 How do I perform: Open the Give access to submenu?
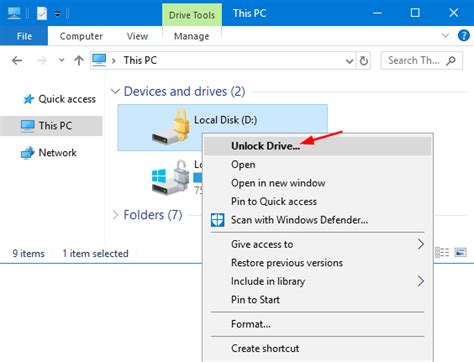(x=317, y=244)
